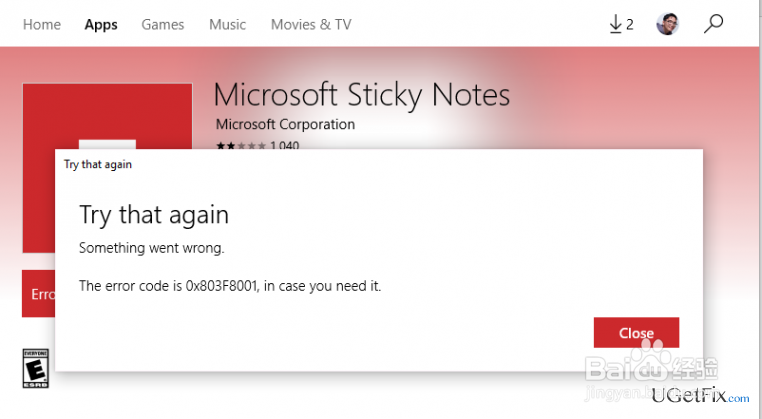Open the downloads indicator showing 2

622,24
